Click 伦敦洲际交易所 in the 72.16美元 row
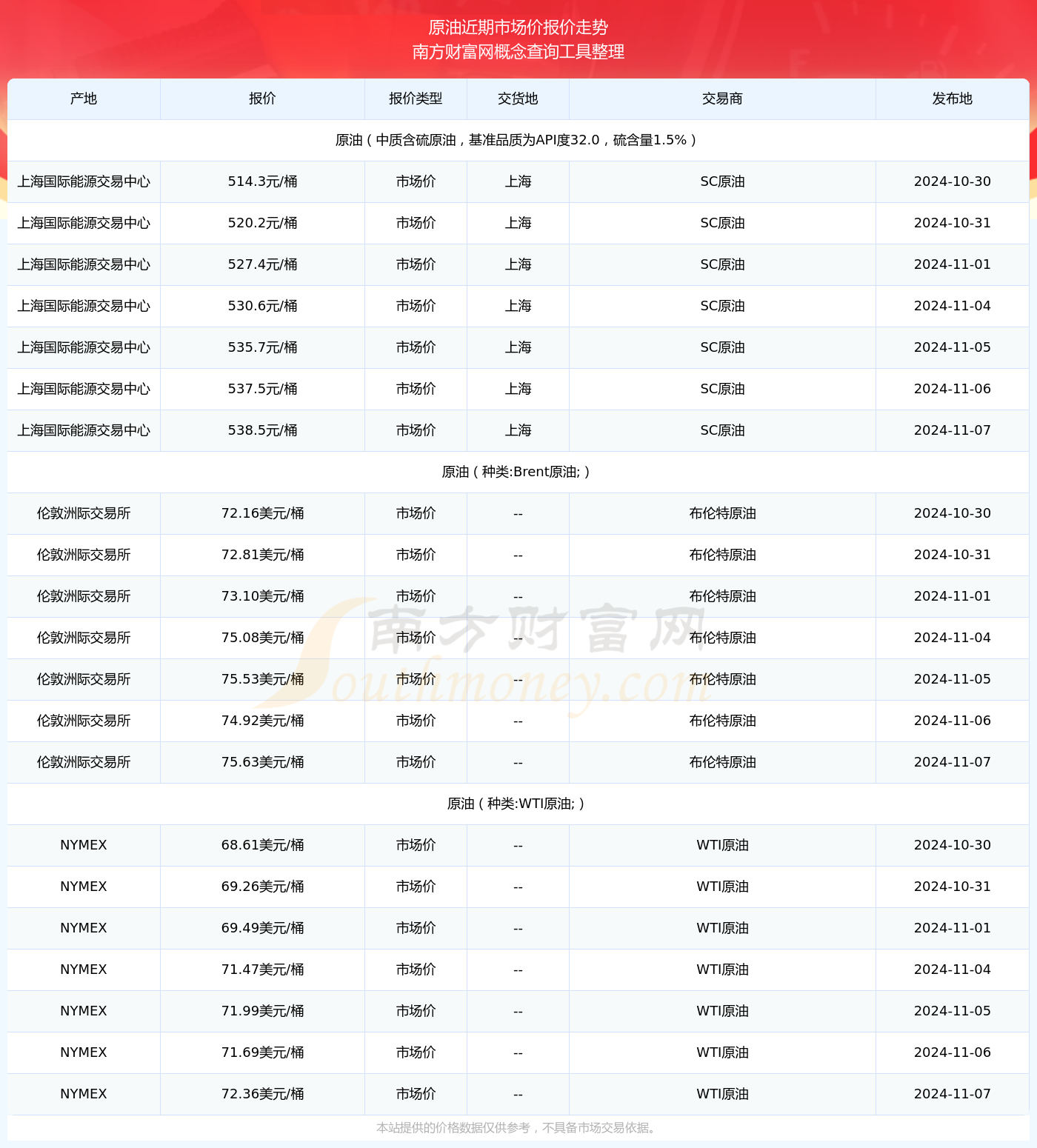The width and height of the screenshot is (1037, 1148). coord(84,514)
